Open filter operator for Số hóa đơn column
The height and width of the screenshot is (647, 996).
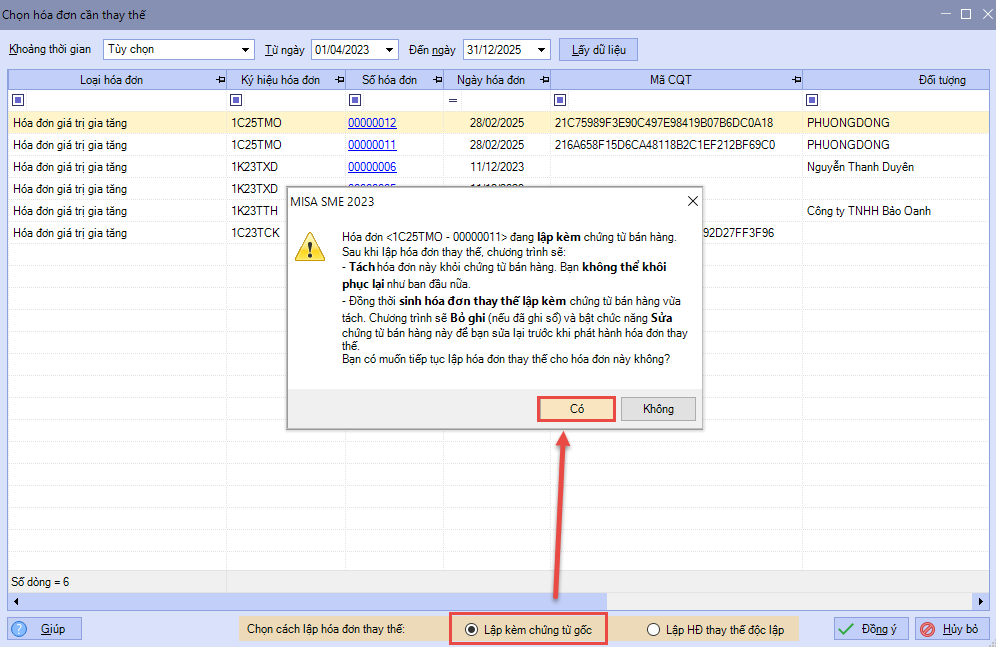[355, 100]
